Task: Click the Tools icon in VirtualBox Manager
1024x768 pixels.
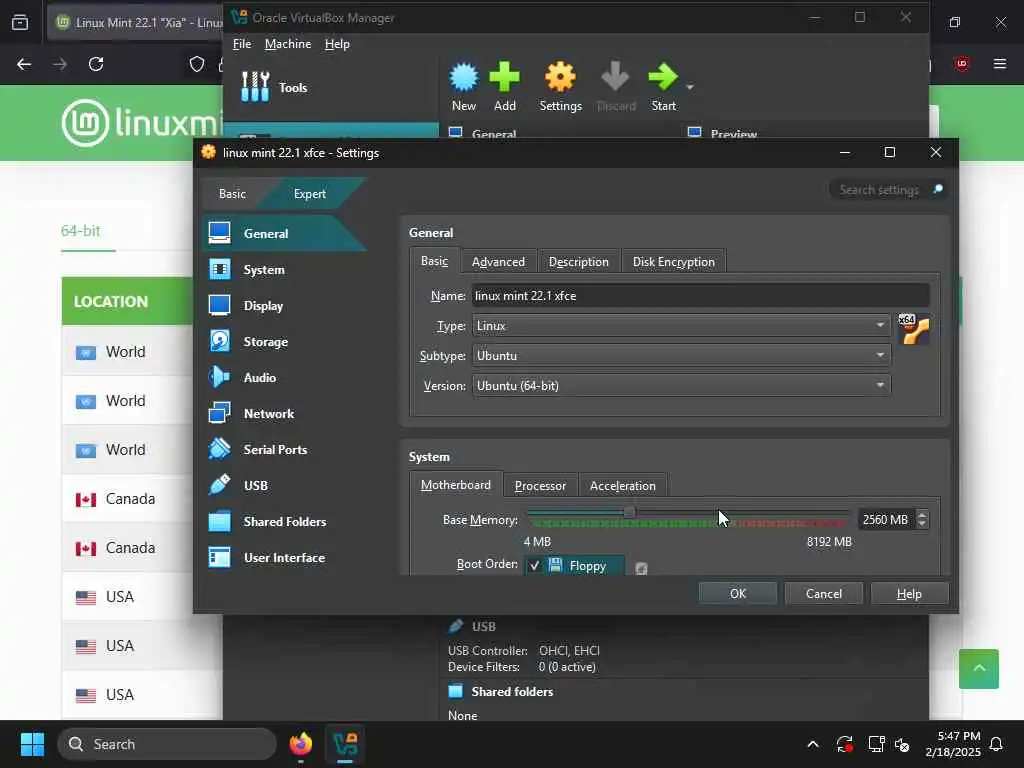Action: tap(255, 87)
